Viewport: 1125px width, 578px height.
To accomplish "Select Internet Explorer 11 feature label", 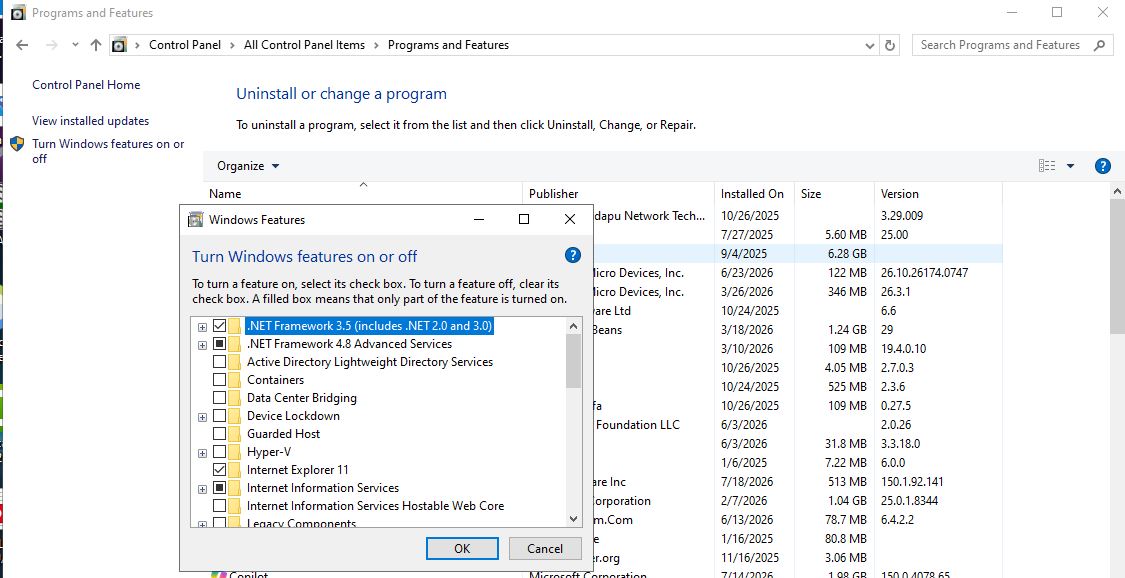I will 298,470.
